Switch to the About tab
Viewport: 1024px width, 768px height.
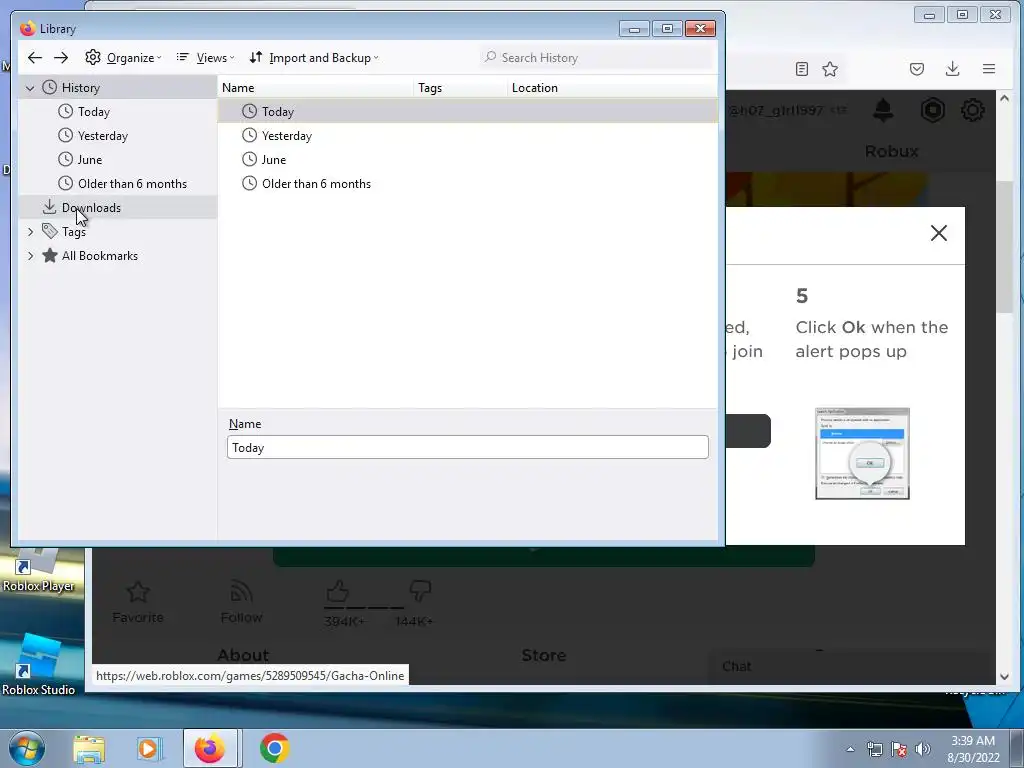pos(243,655)
